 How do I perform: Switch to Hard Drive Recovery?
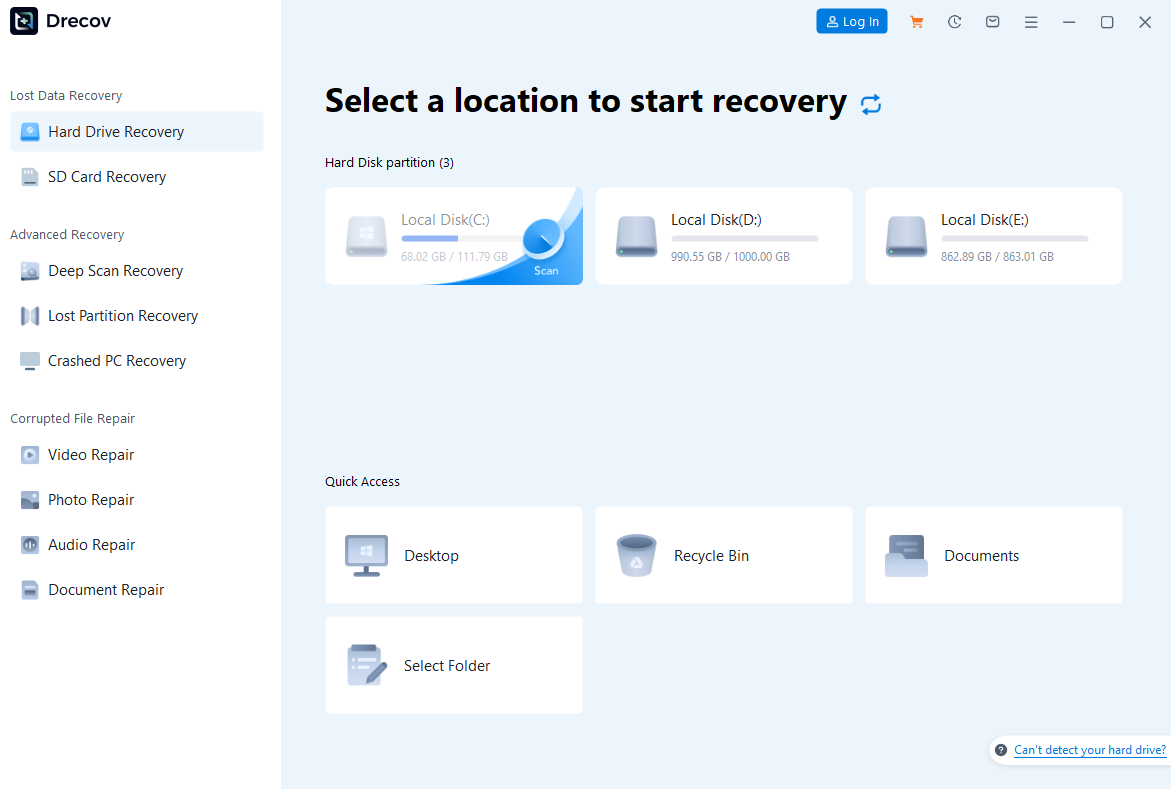click(116, 131)
